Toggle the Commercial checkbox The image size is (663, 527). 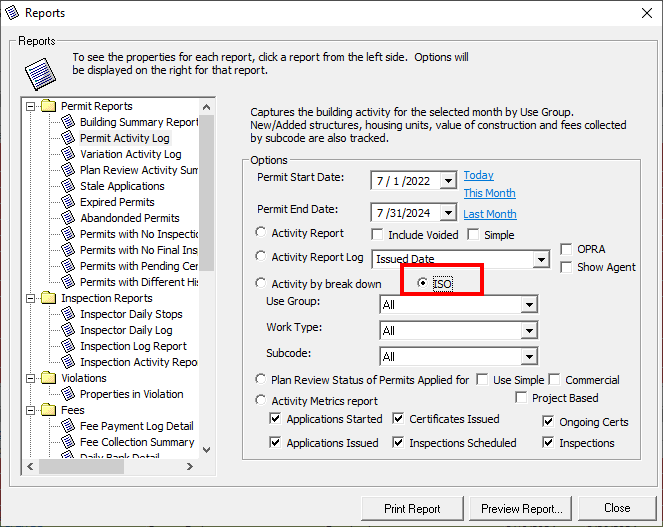tap(554, 379)
